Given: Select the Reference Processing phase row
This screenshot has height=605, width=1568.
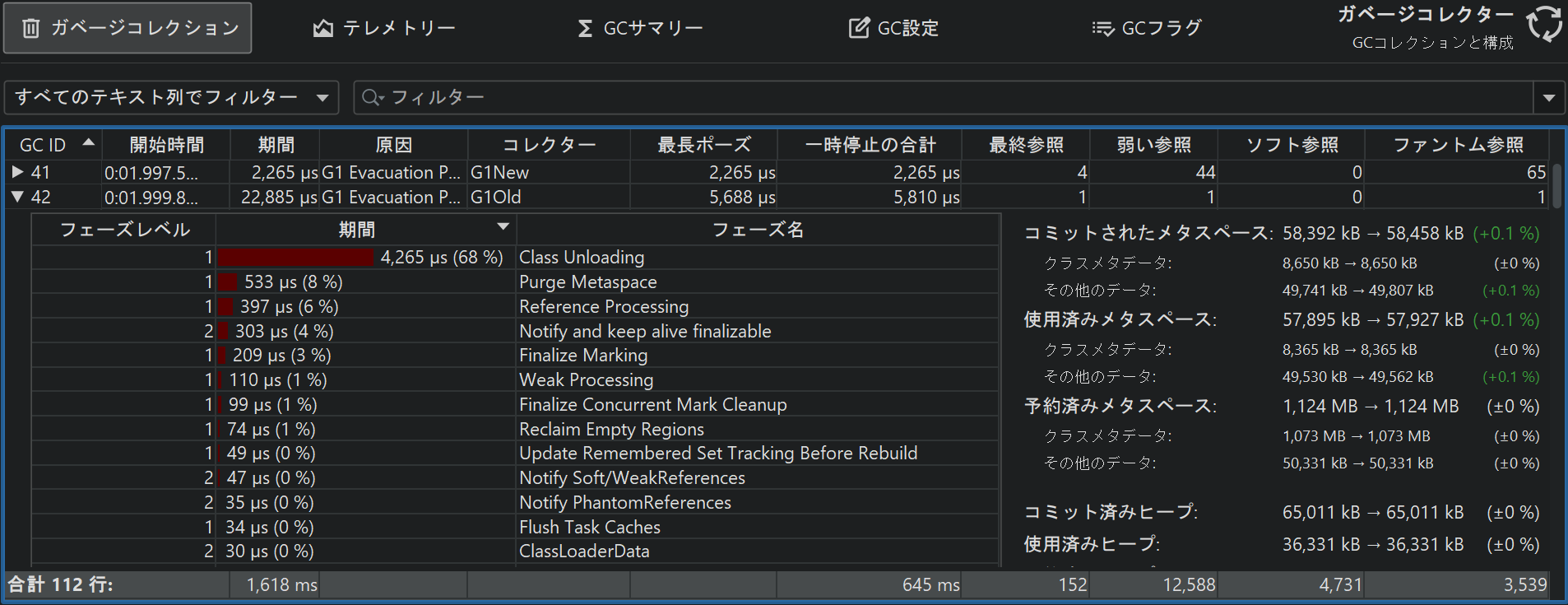Looking at the screenshot, I should [x=604, y=307].
